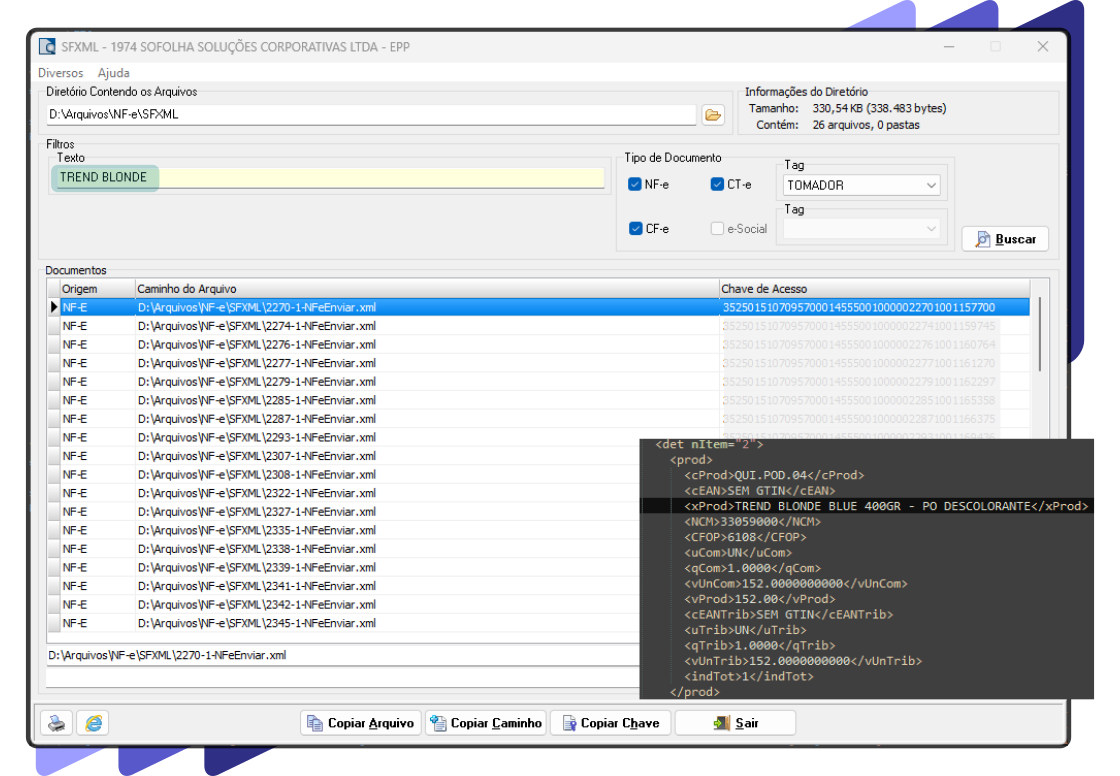
Task: Click the printer icon at bottom left
Action: (x=58, y=723)
